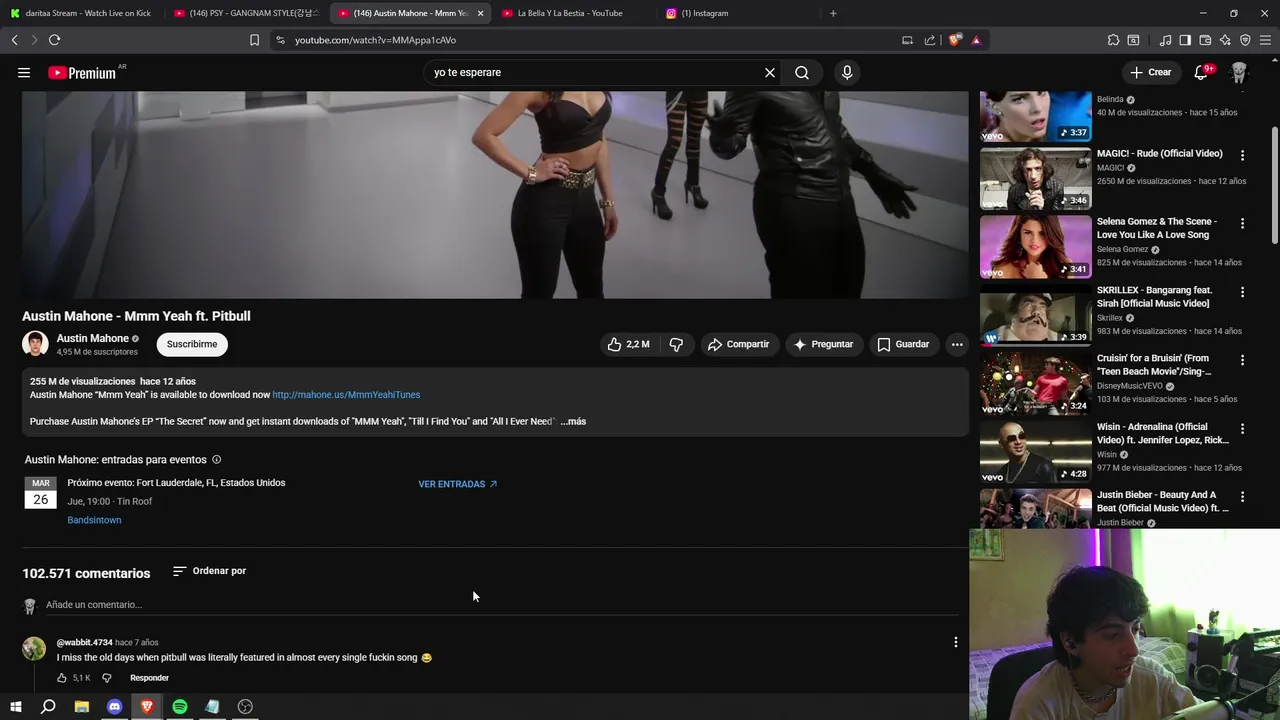Click the Preguntar ask button

click(823, 344)
